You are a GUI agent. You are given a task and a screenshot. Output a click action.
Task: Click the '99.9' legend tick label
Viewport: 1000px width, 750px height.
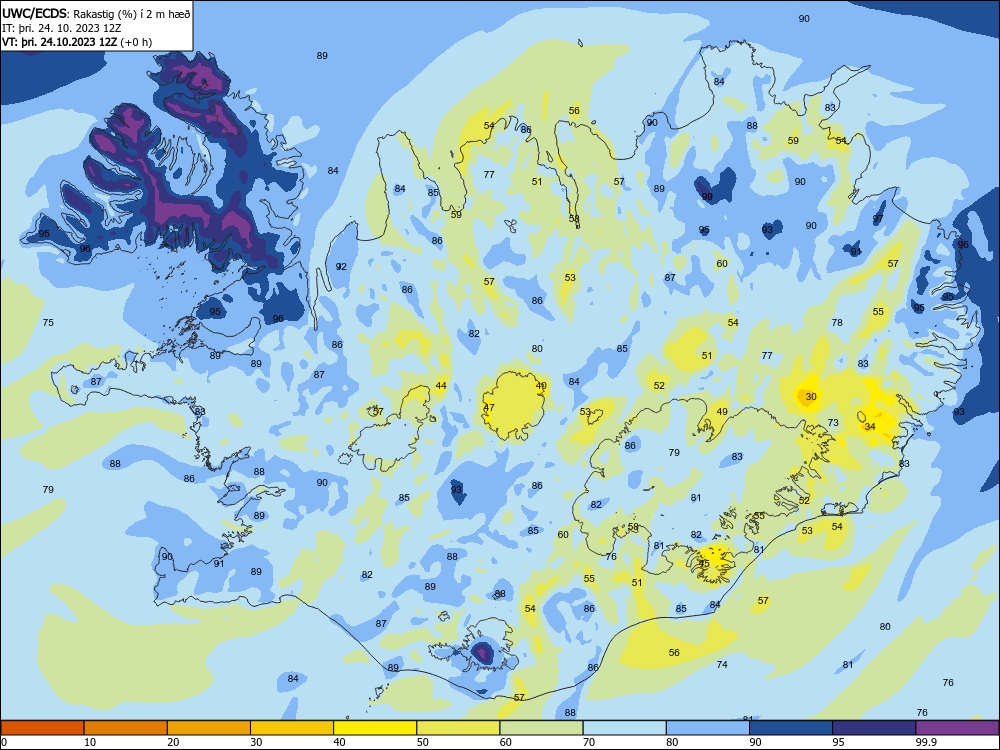[925, 742]
